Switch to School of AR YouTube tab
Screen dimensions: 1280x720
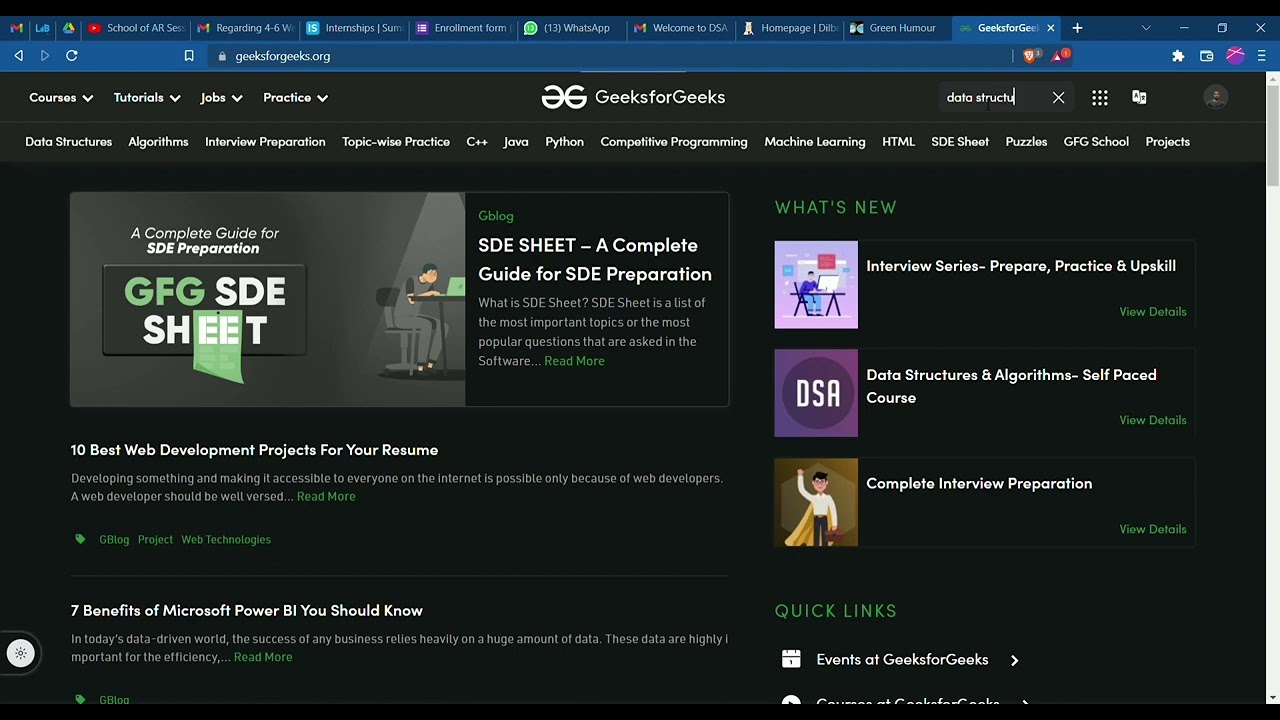pyautogui.click(x=135, y=28)
